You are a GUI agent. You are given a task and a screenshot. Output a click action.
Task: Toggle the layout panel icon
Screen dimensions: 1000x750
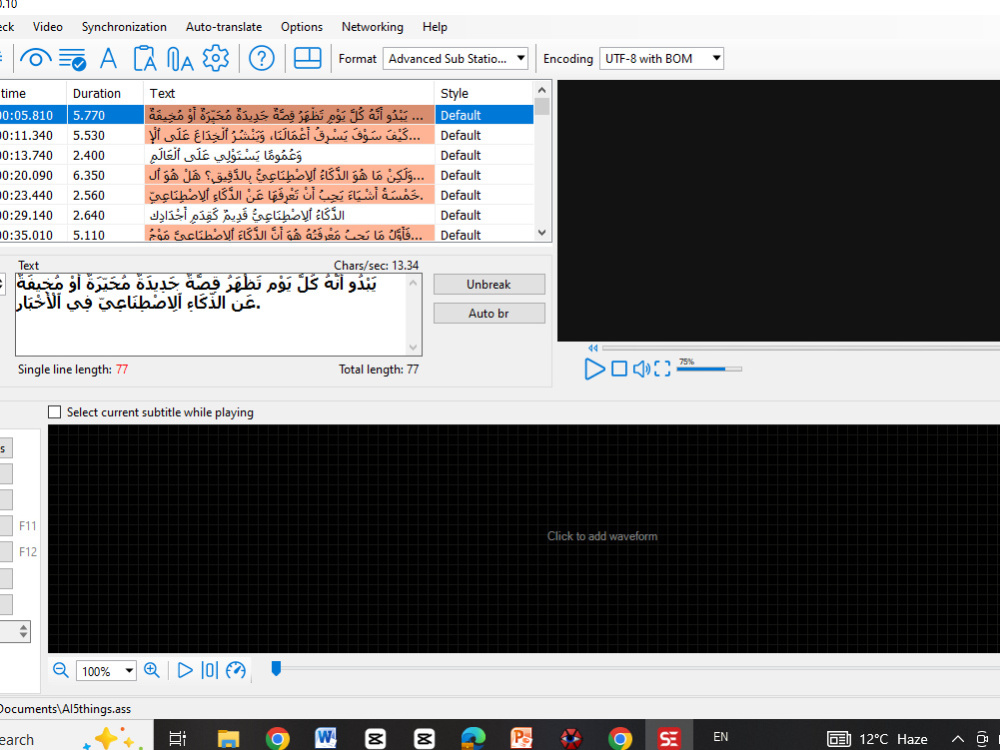coord(307,58)
